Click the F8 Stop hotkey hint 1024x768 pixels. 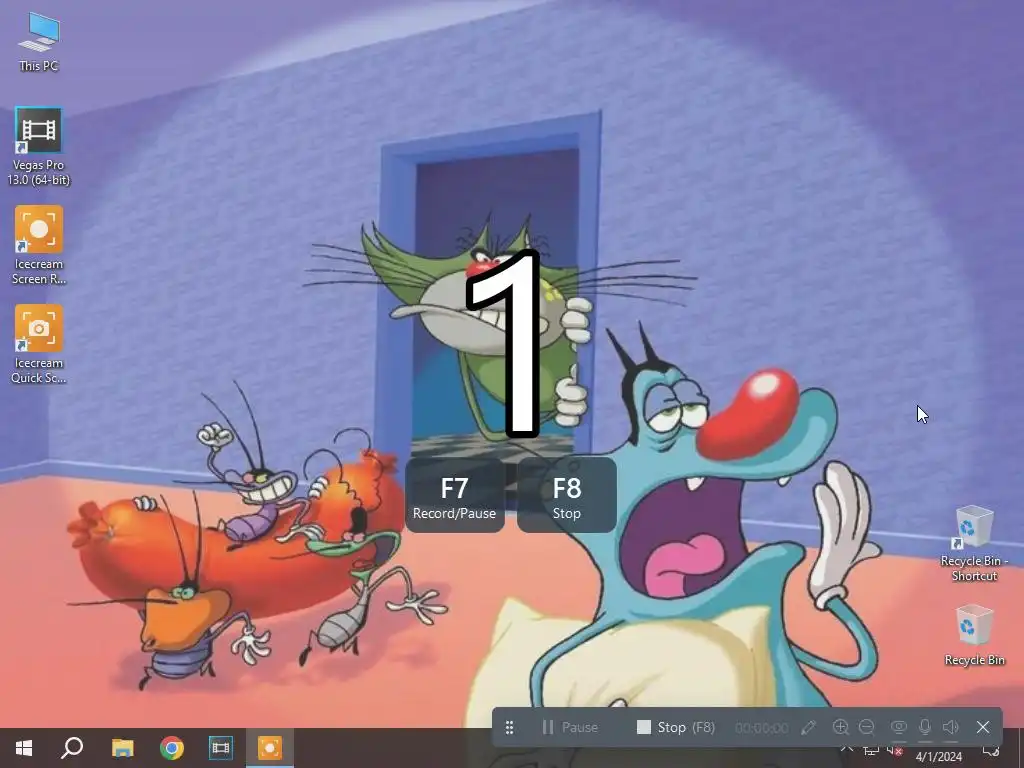[x=567, y=496]
